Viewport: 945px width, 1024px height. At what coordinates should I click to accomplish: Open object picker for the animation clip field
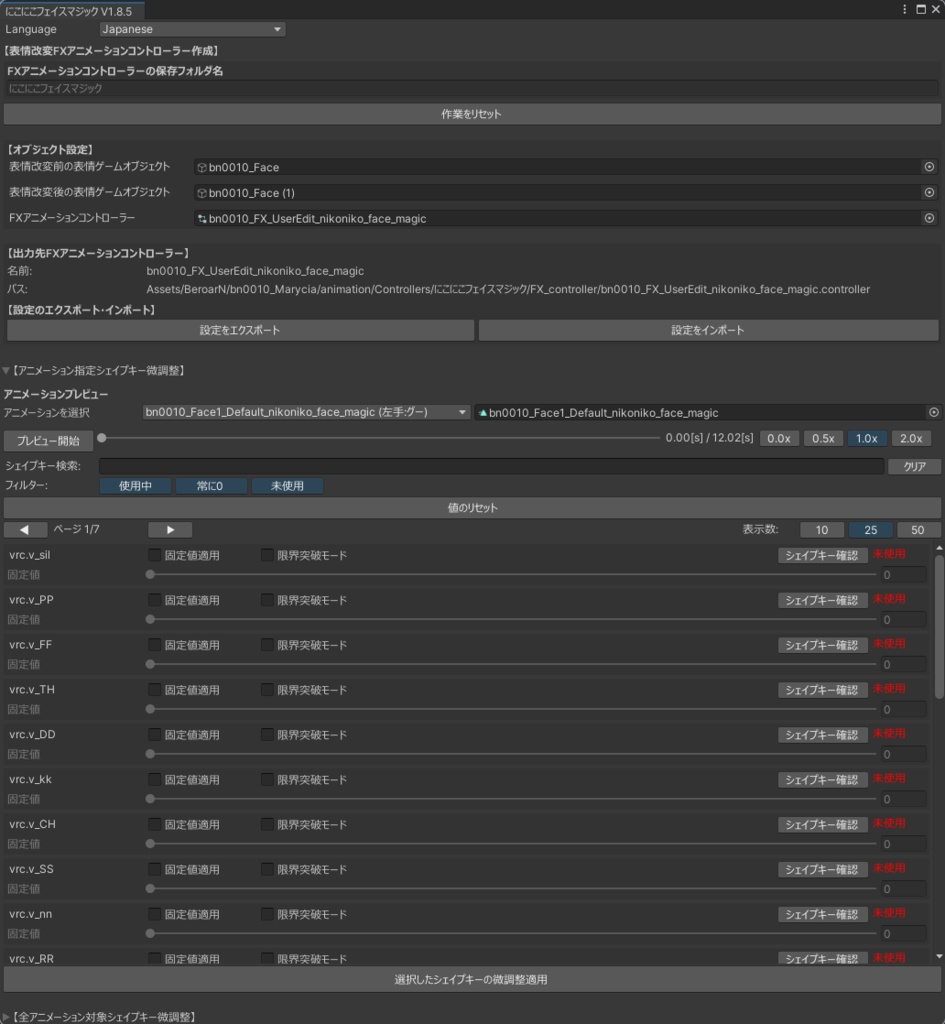(x=933, y=412)
